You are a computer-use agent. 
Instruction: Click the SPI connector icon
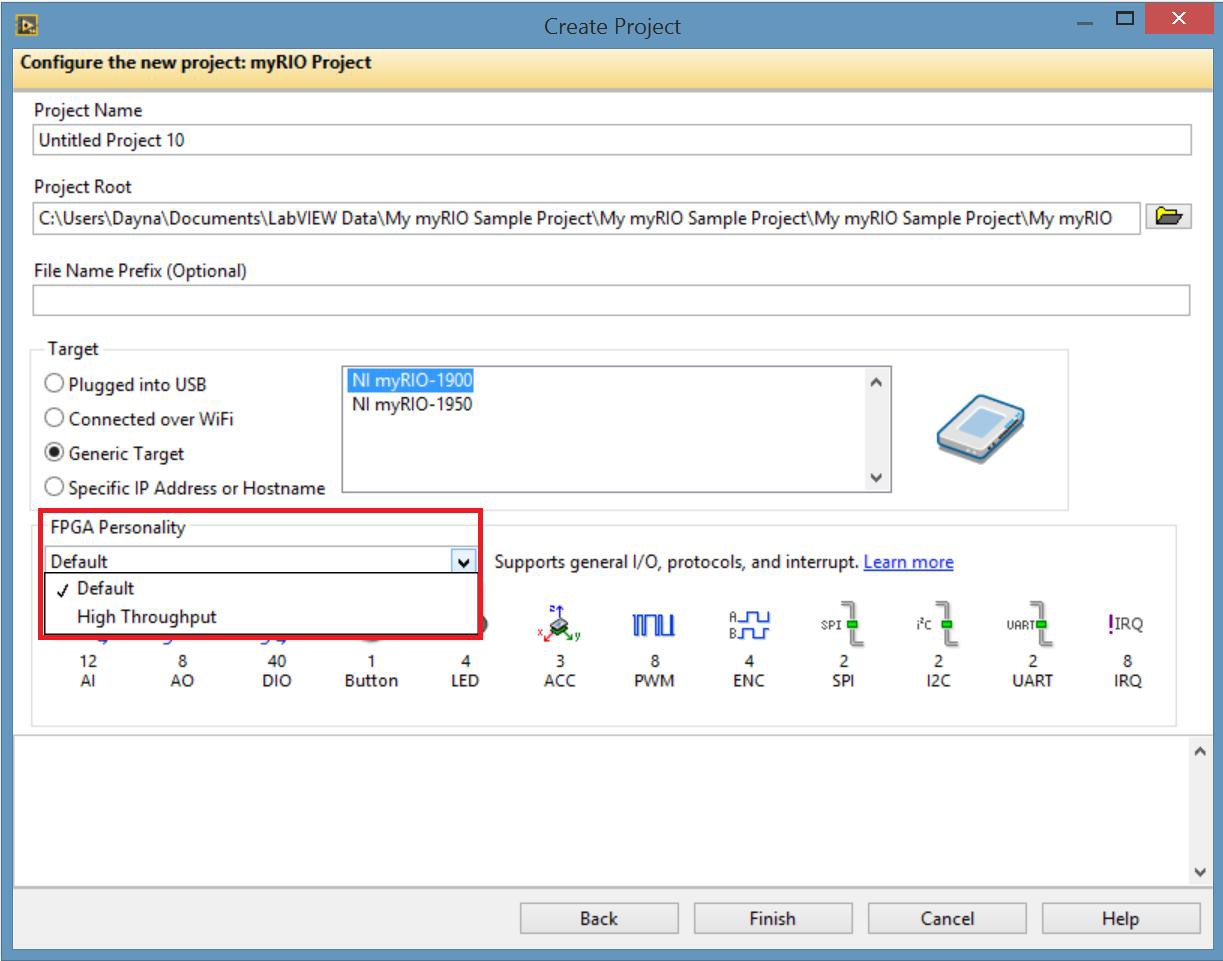coord(844,625)
